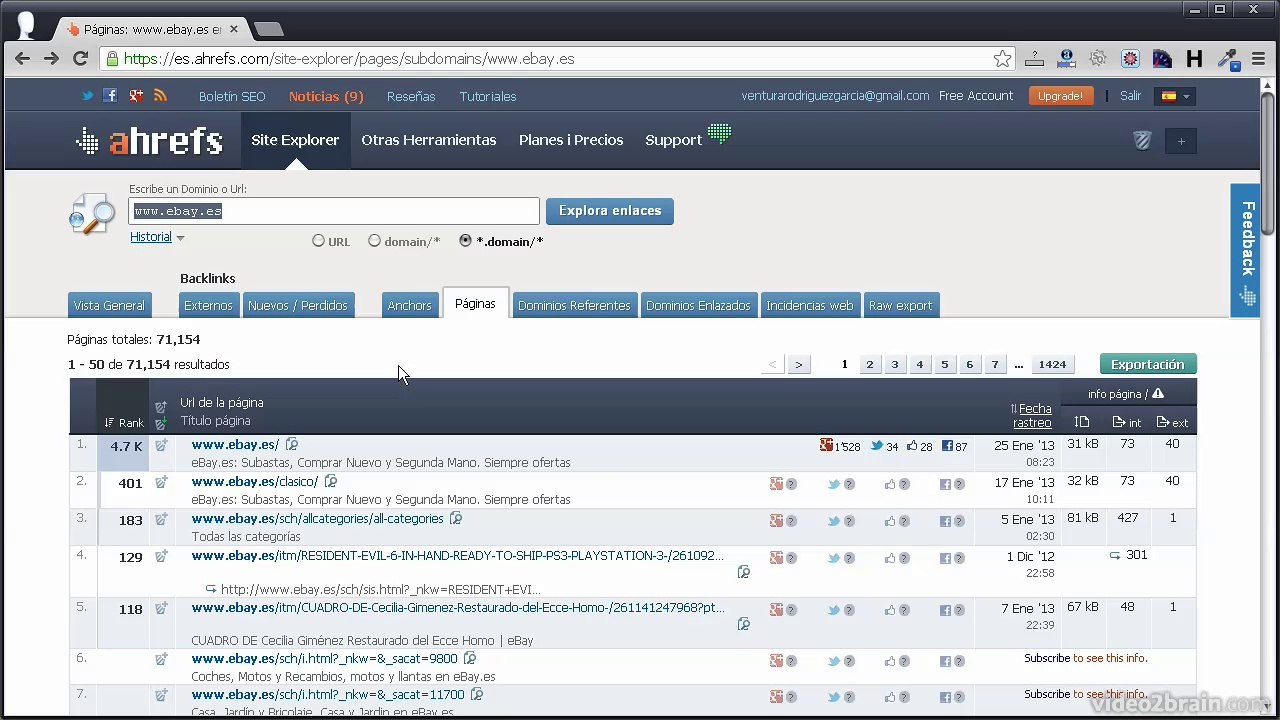Open the Raw export tab
The image size is (1280, 720).
click(900, 305)
